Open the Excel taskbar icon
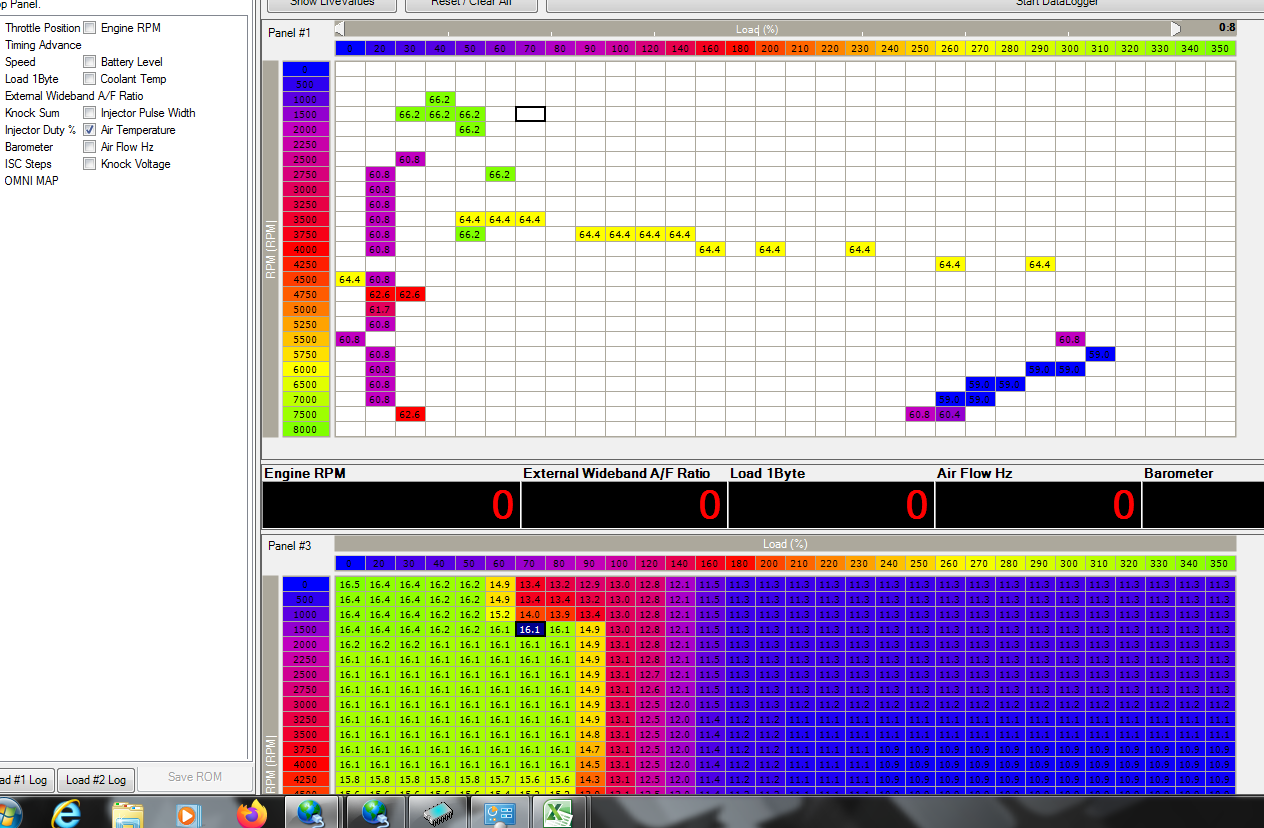1264x828 pixels. [x=558, y=813]
